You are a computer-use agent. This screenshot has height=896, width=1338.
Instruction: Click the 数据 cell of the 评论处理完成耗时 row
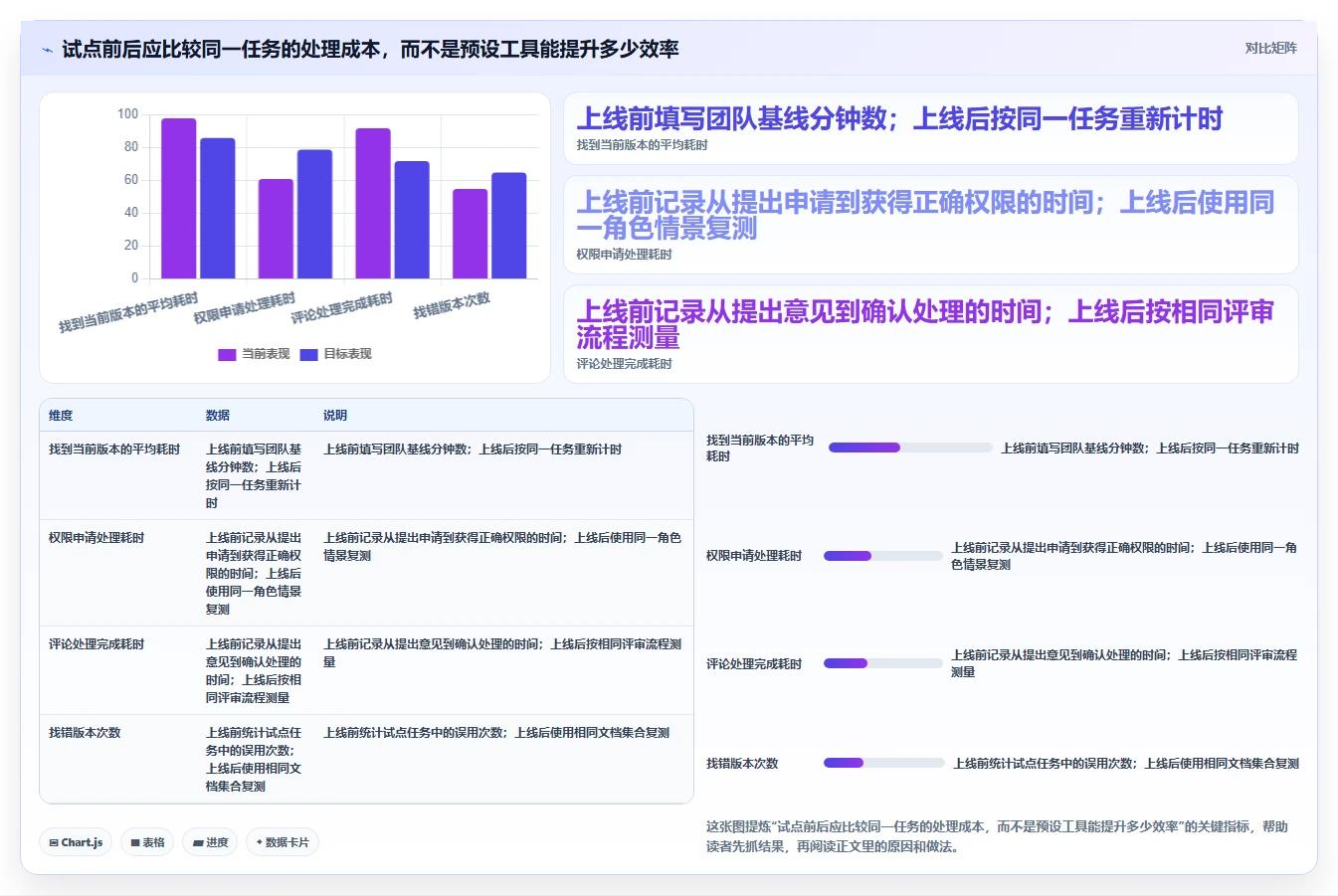[254, 671]
